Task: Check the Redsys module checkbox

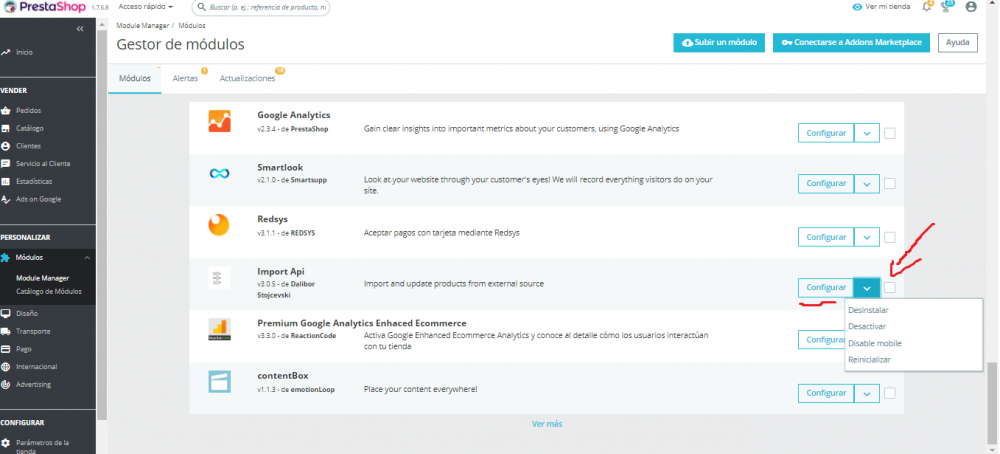Action: tap(890, 236)
